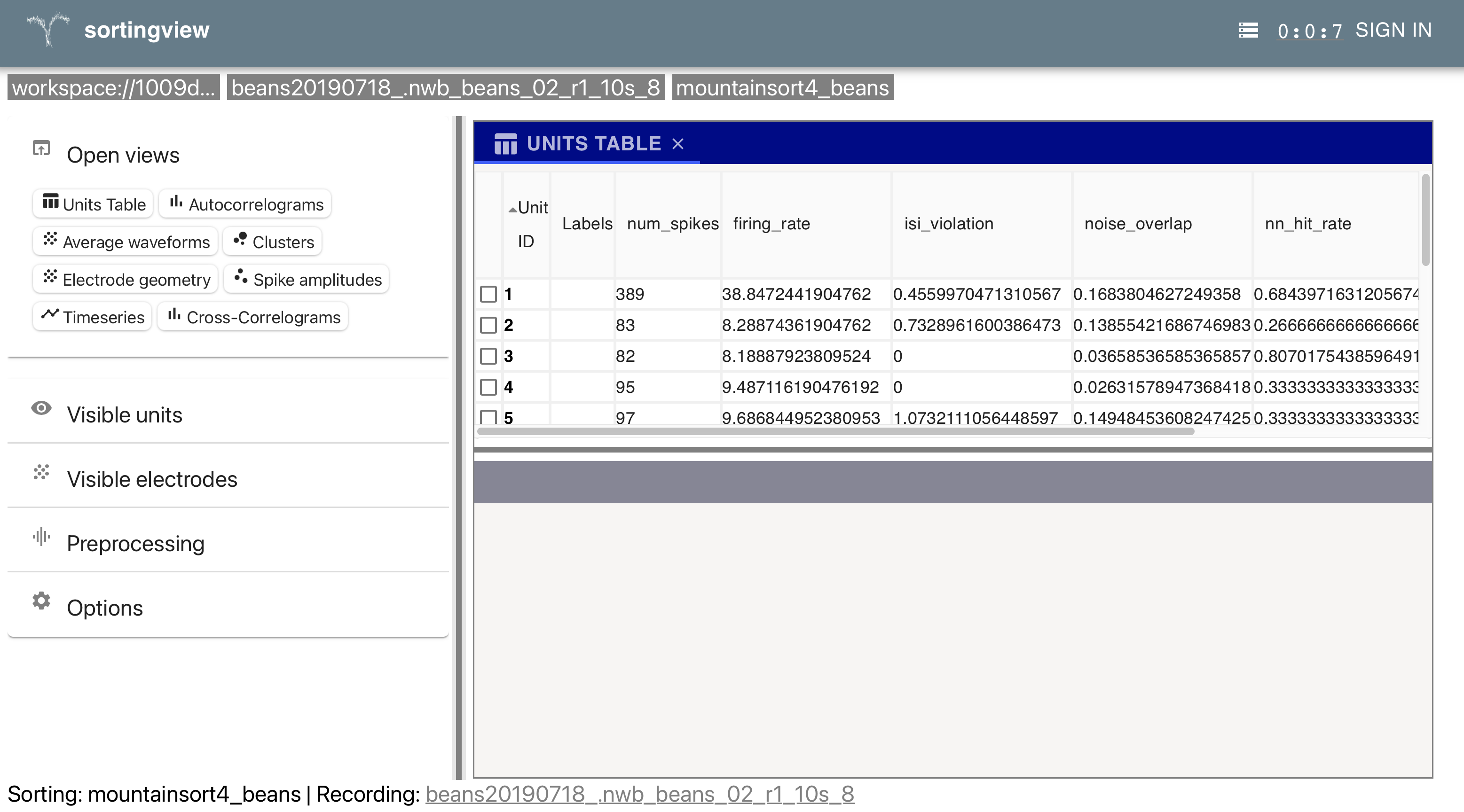Tick the checkbox for unit 4

click(x=488, y=387)
